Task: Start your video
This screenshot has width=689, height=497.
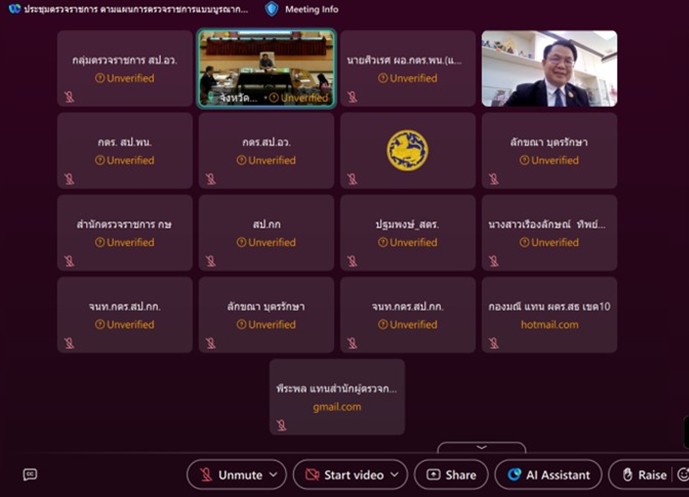Action: click(x=344, y=475)
